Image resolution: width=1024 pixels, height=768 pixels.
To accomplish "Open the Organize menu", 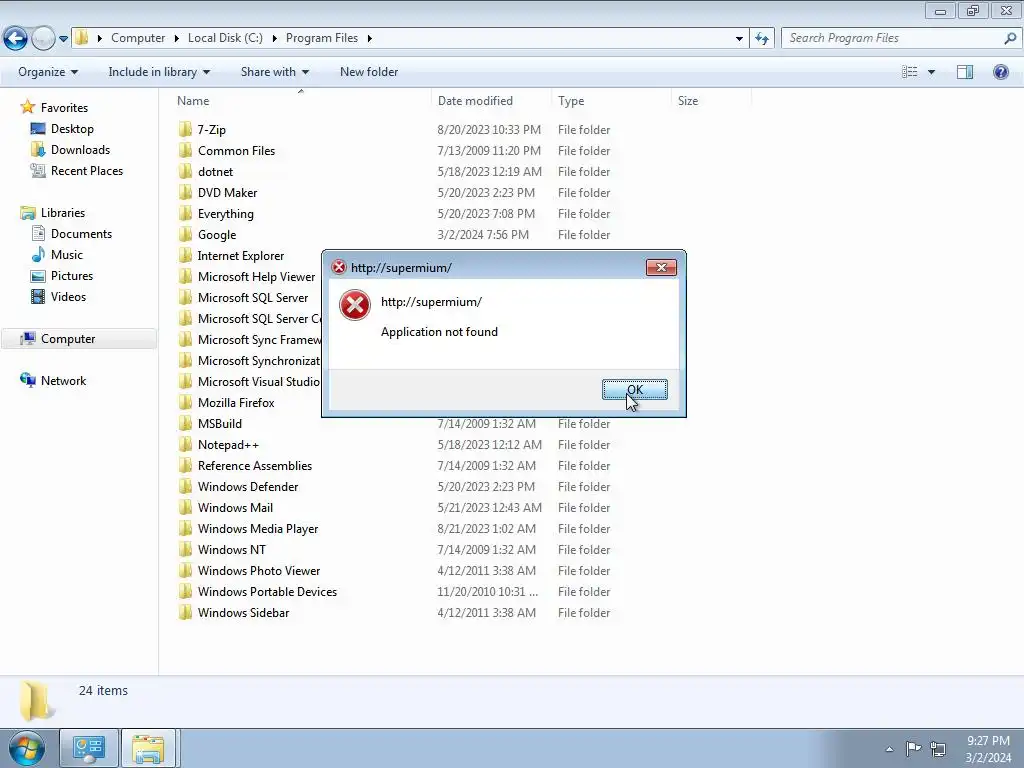I will pos(48,72).
